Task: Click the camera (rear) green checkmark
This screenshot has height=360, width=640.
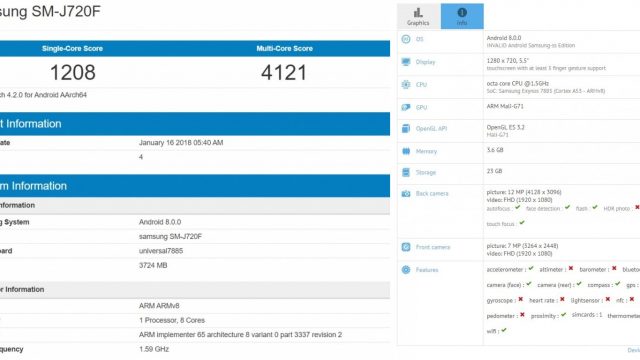Action: click(579, 284)
